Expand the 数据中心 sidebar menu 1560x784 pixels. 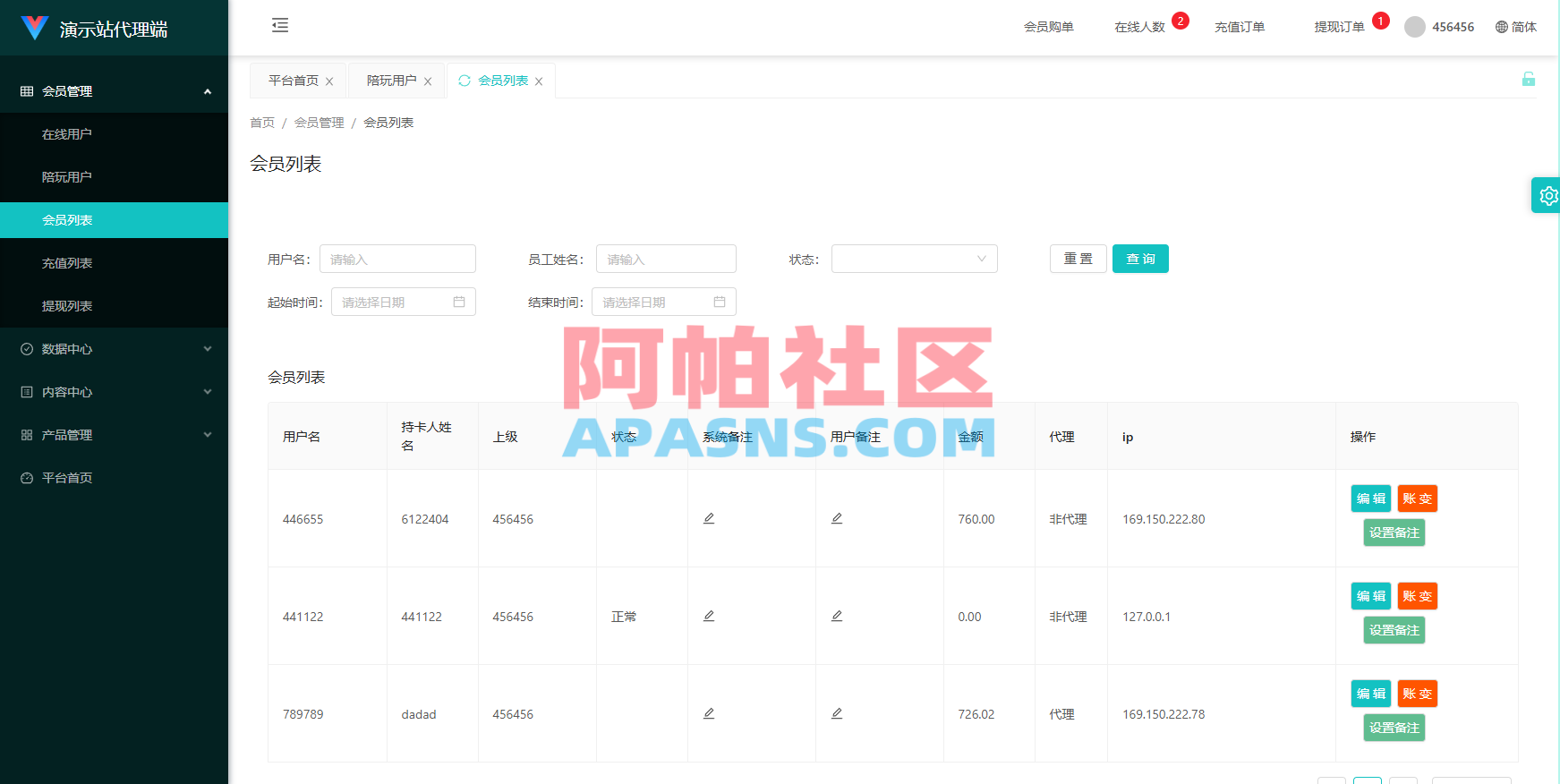coord(114,349)
